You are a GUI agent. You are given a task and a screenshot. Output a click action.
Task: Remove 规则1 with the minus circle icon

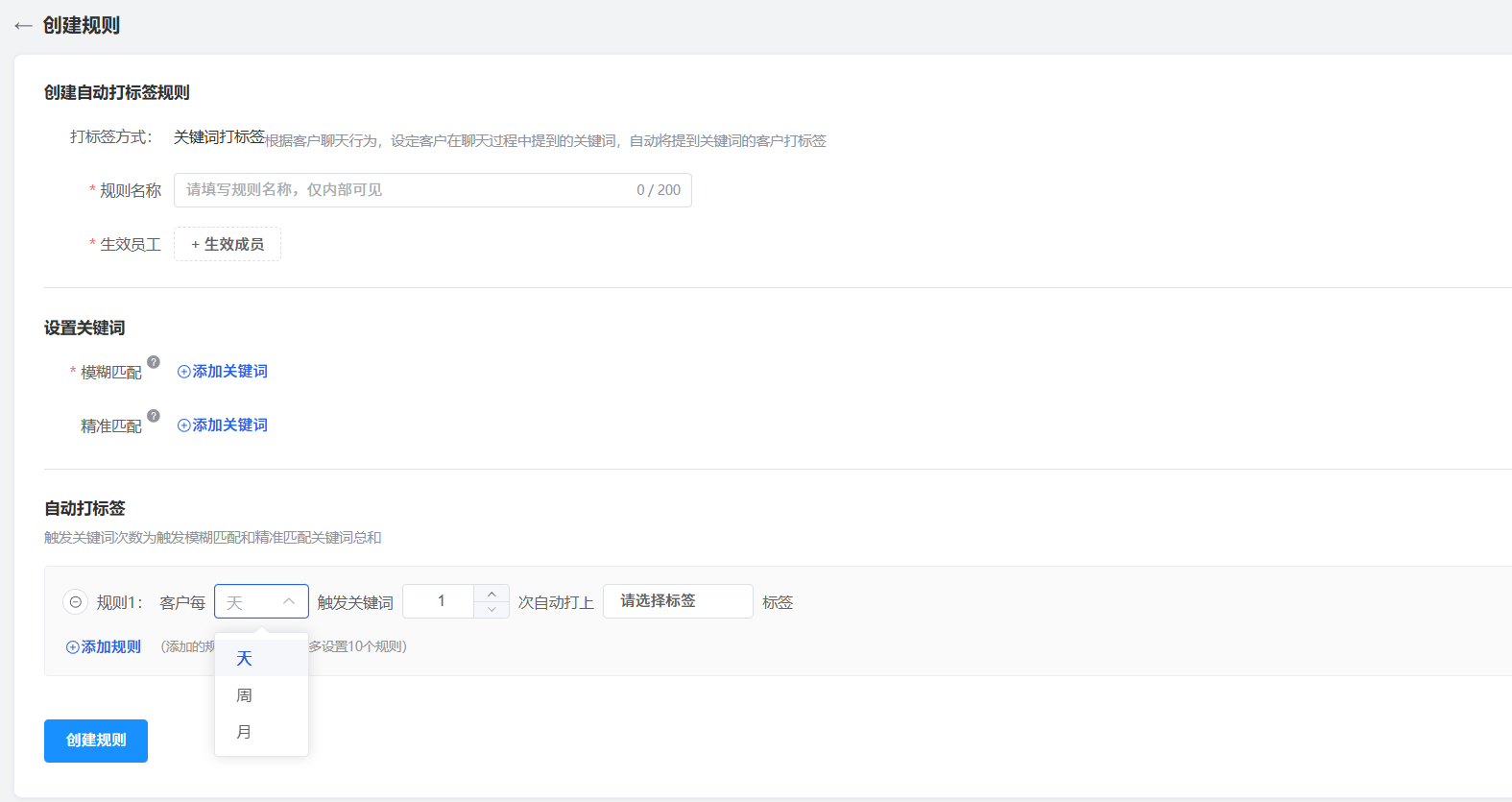(75, 602)
